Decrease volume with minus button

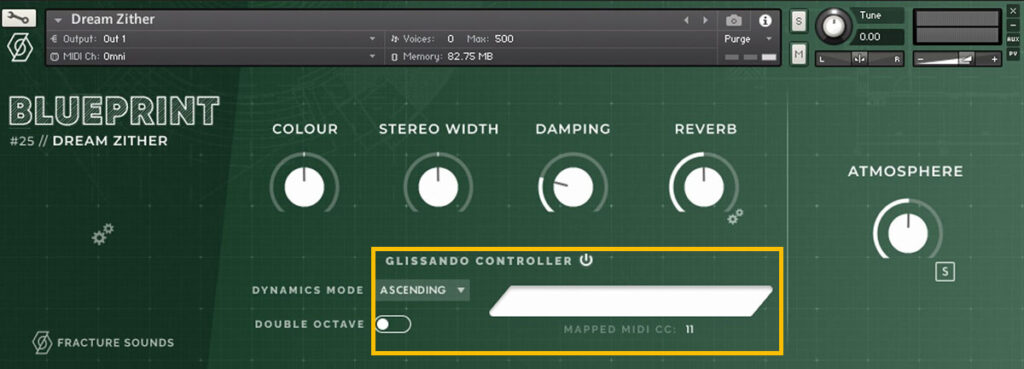click(920, 59)
